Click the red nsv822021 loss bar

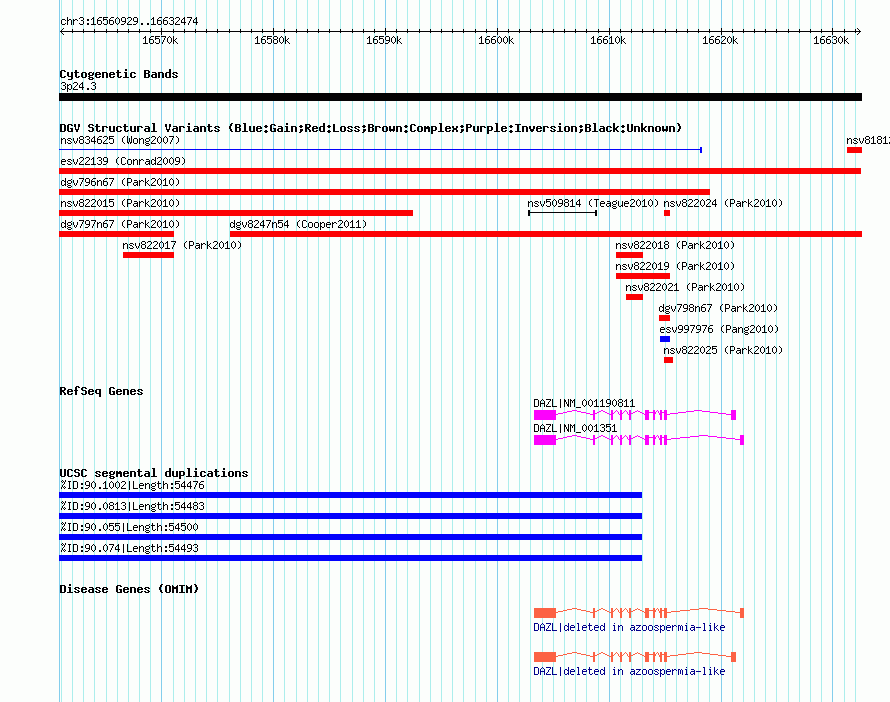tap(635, 297)
